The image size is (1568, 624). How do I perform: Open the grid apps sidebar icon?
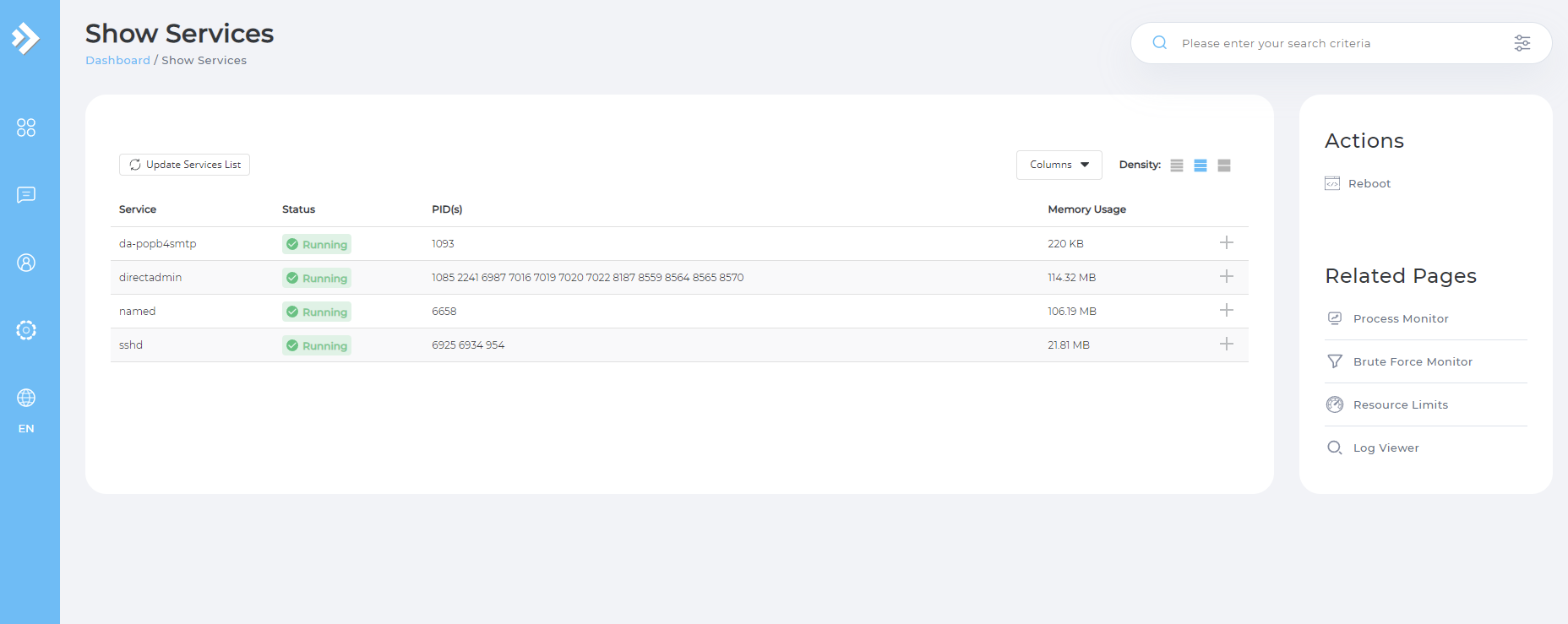point(26,128)
